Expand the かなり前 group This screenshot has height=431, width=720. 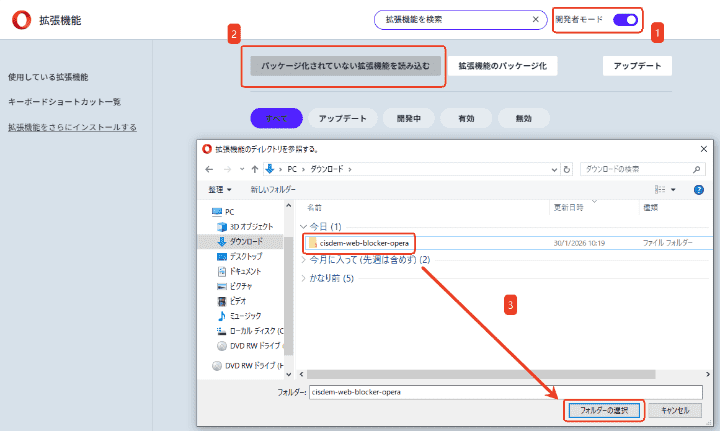click(x=304, y=278)
